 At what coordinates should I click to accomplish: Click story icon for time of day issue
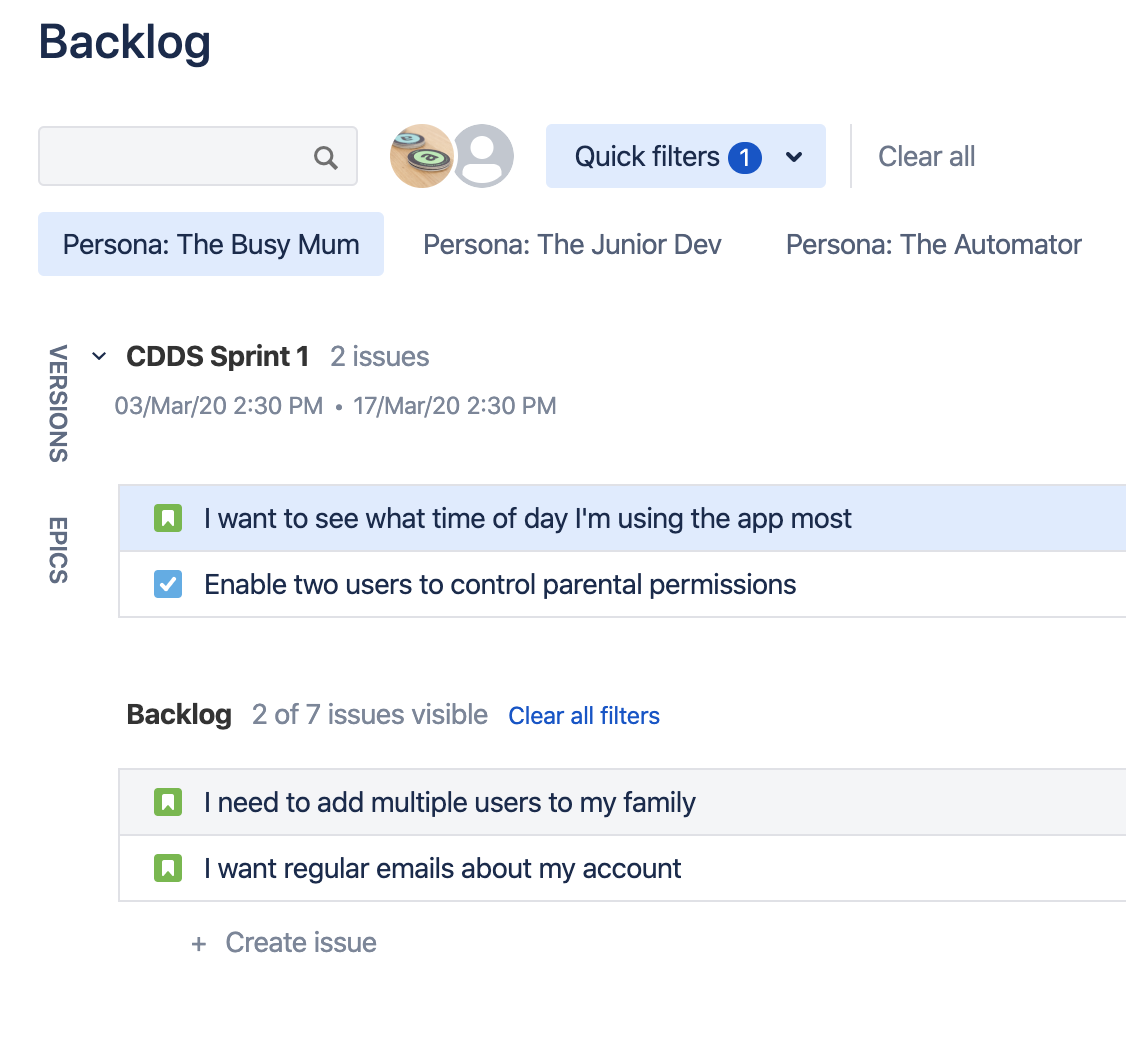168,518
